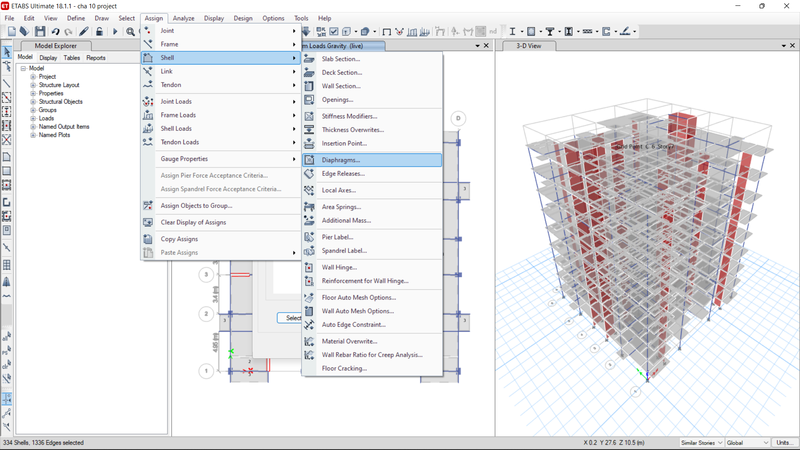
Task: Click the Lock model padlock icon
Action: (99, 32)
